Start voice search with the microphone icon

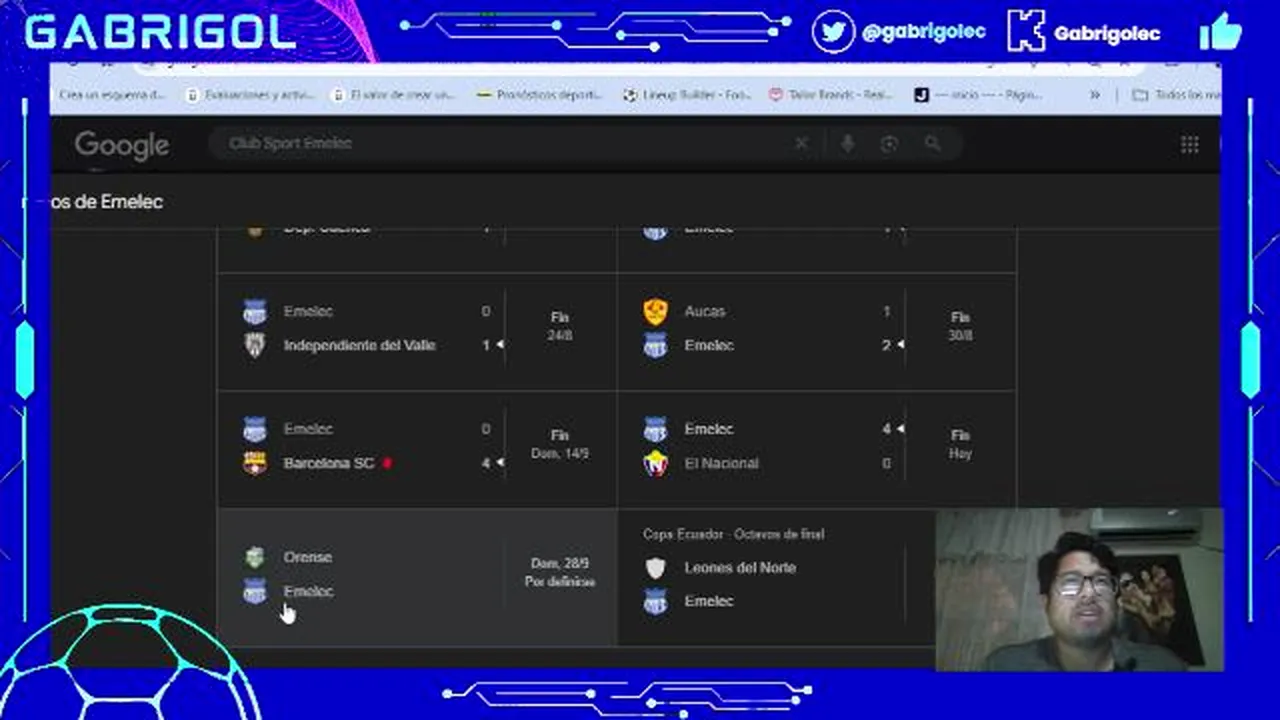847,144
